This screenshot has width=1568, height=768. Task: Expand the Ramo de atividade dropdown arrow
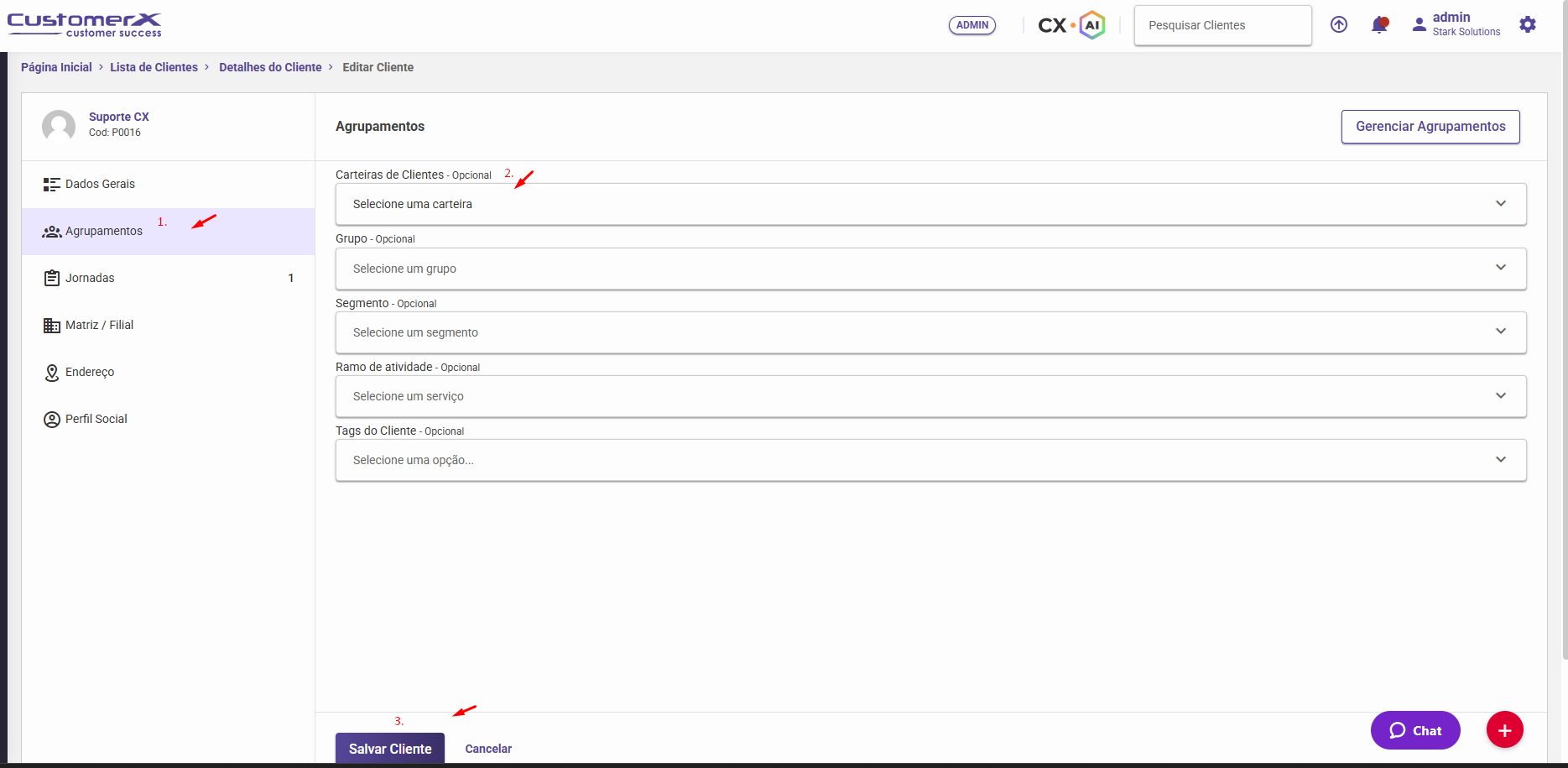[1501, 396]
